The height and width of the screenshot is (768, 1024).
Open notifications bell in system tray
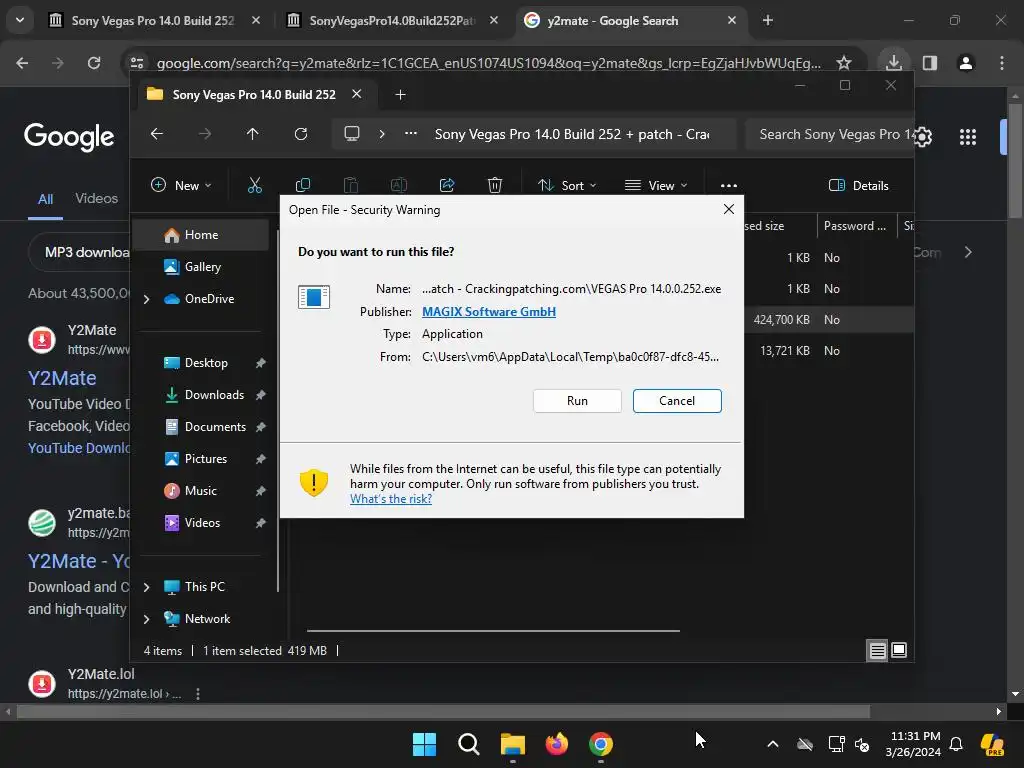956,744
